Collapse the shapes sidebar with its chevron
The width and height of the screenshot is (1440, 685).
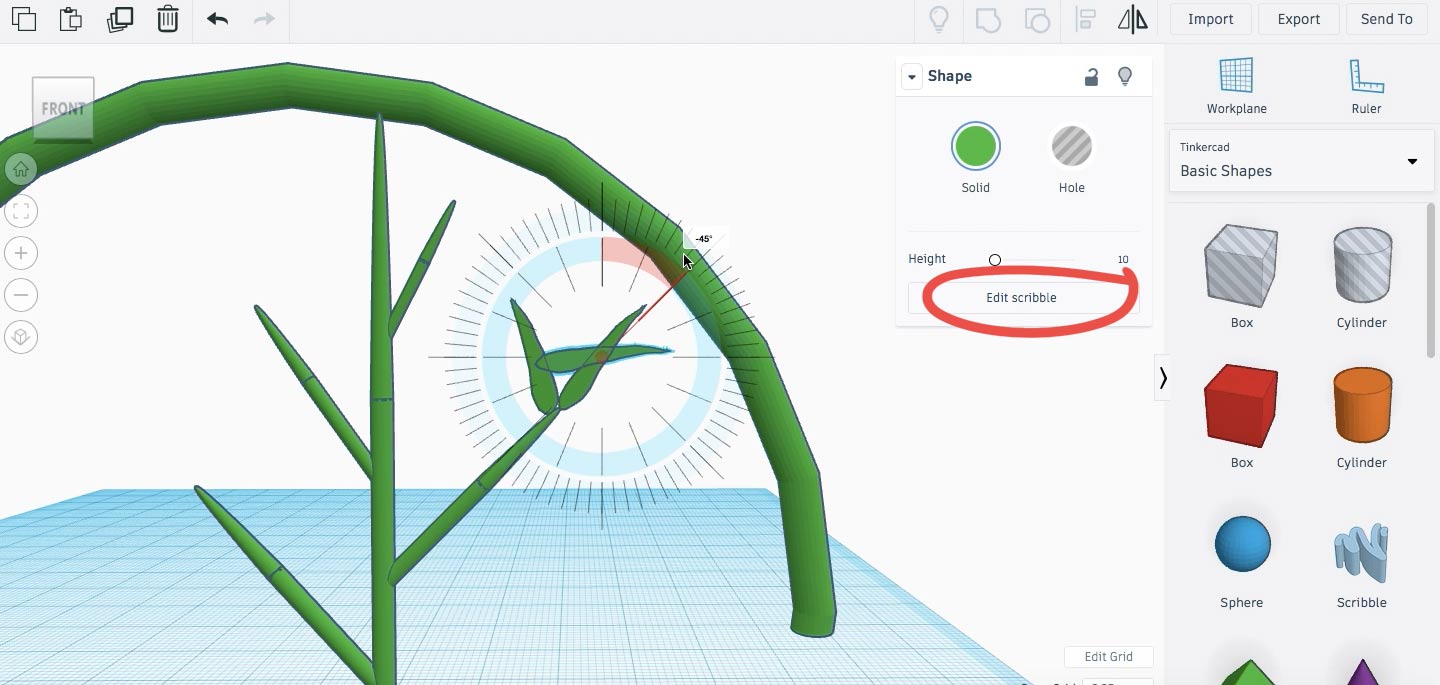click(1162, 378)
